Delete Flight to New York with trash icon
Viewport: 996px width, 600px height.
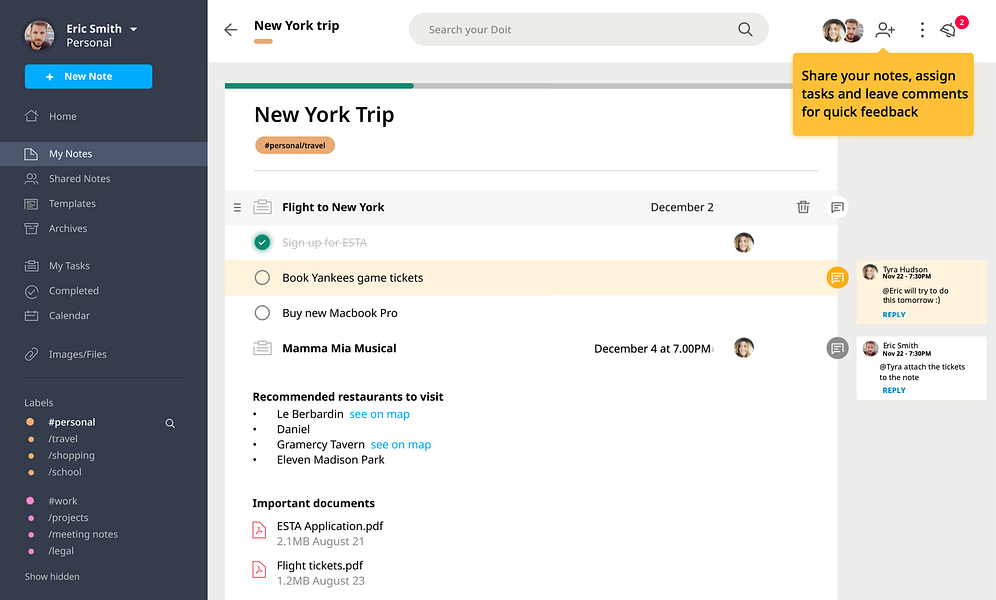803,207
